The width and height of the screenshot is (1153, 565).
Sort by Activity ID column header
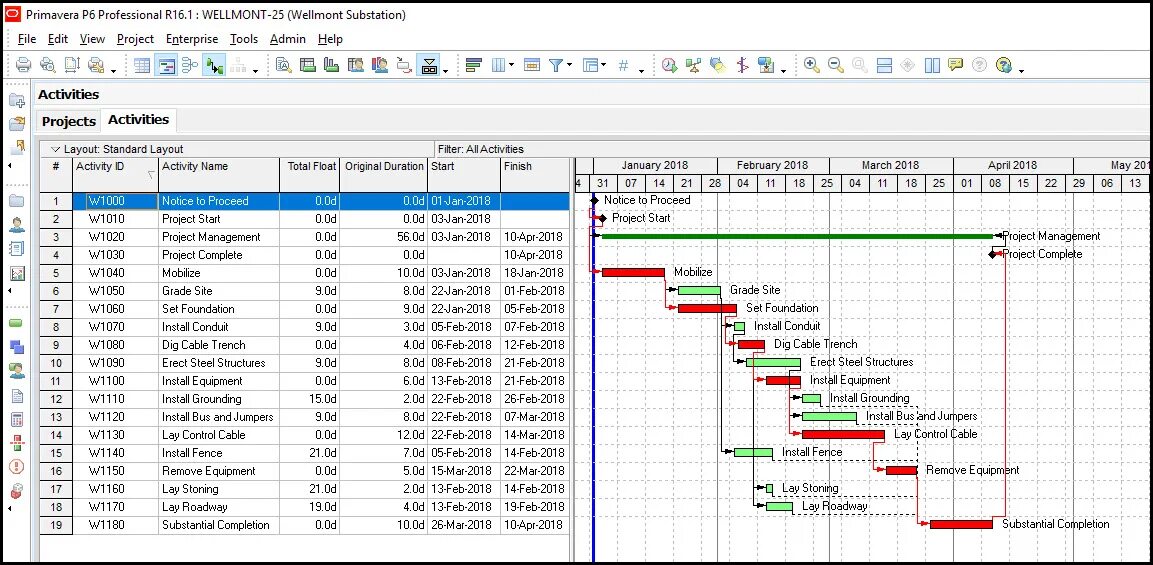pos(115,175)
